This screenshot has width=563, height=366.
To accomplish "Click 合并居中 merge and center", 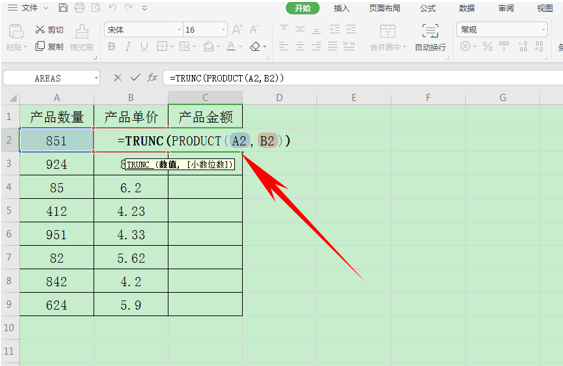I will coord(388,37).
